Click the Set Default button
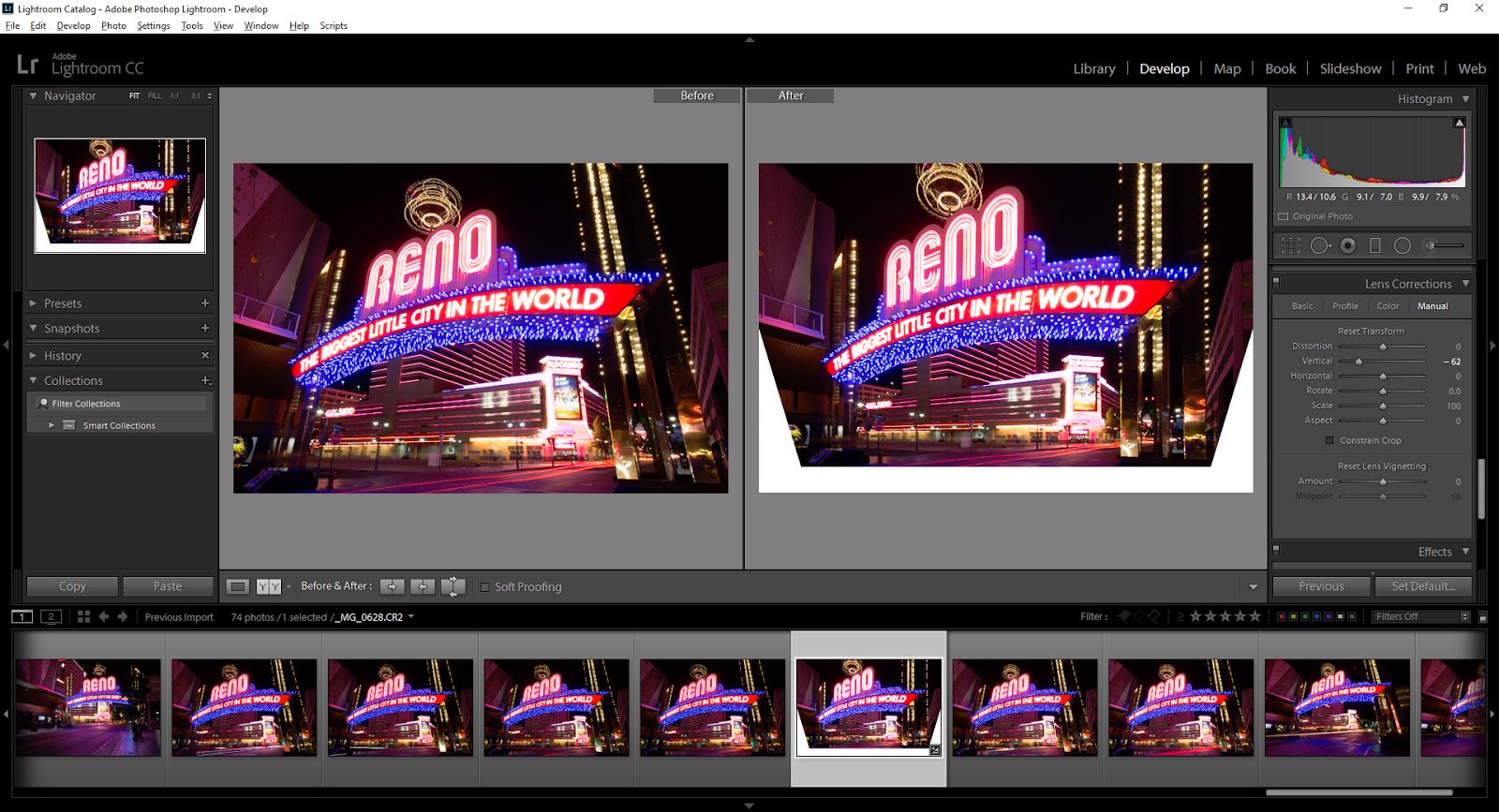1499x812 pixels. (1423, 586)
